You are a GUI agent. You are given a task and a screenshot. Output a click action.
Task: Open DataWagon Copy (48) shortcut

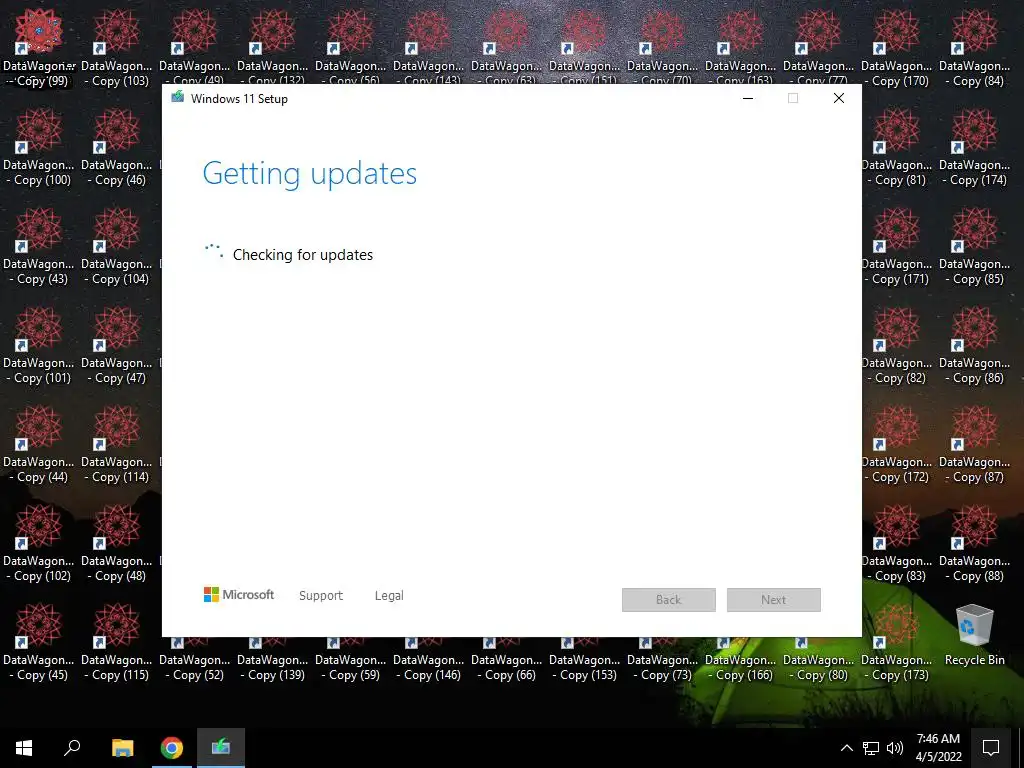click(x=117, y=544)
